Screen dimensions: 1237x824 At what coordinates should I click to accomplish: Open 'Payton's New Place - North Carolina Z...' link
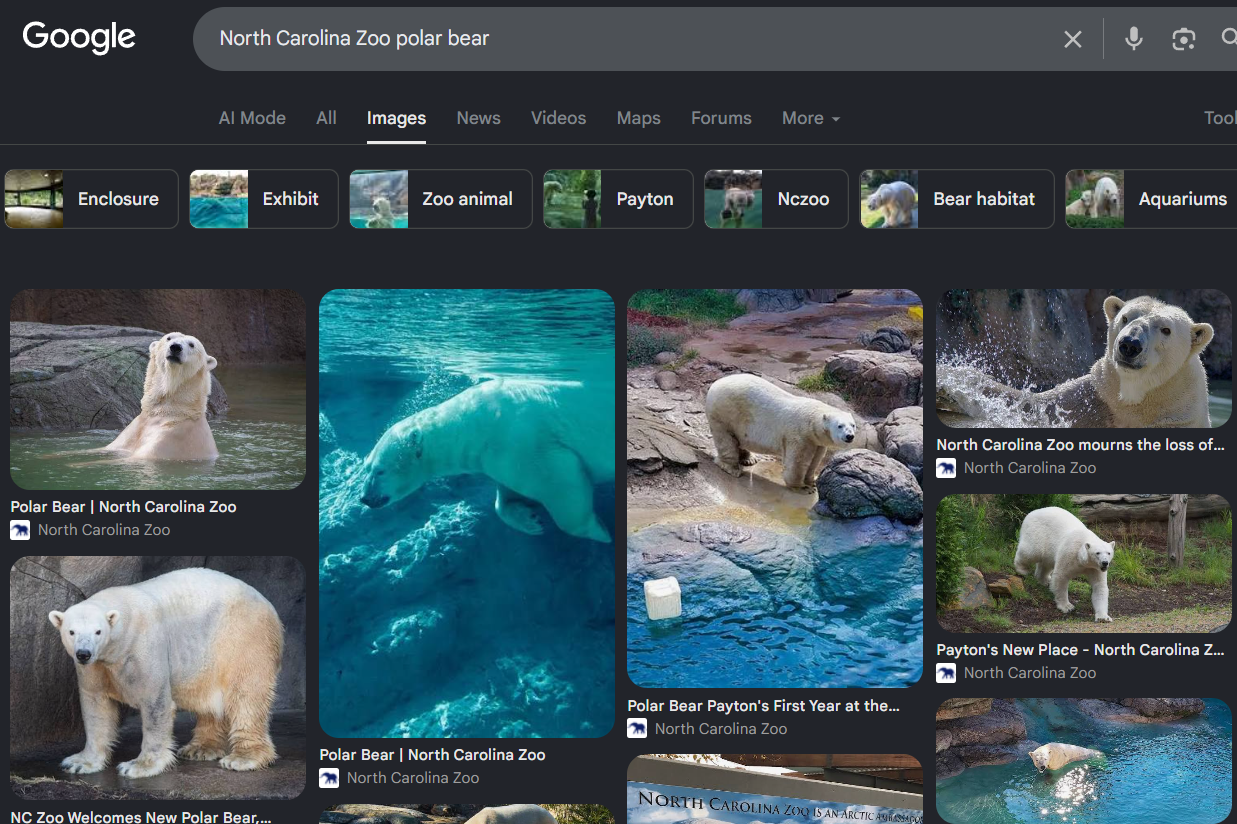(1080, 650)
